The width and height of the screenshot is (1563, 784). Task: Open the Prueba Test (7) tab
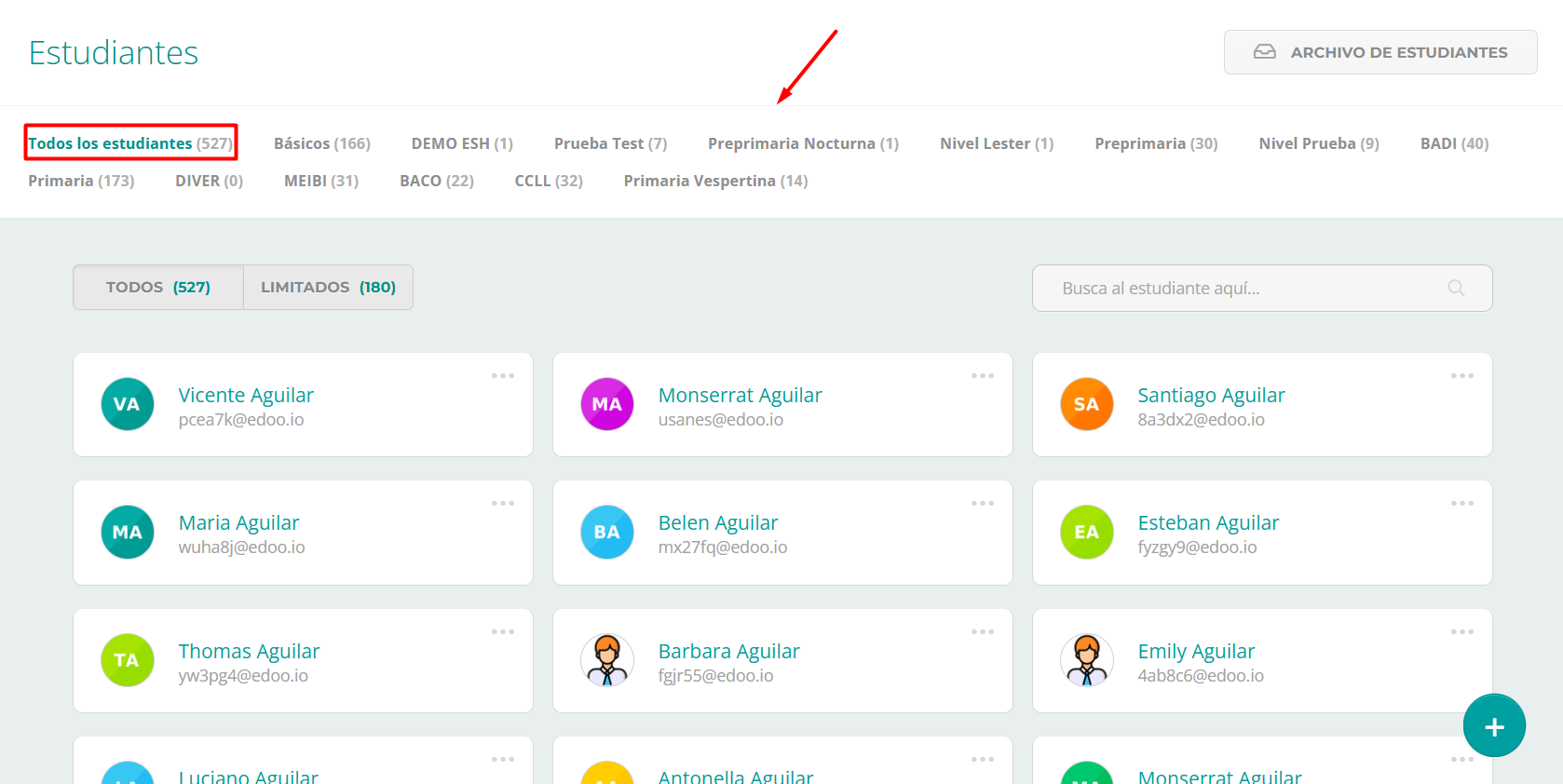click(611, 143)
